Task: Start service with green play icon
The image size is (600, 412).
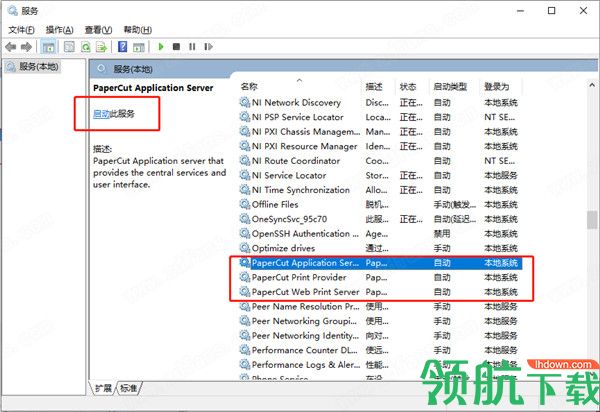Action: tap(161, 47)
